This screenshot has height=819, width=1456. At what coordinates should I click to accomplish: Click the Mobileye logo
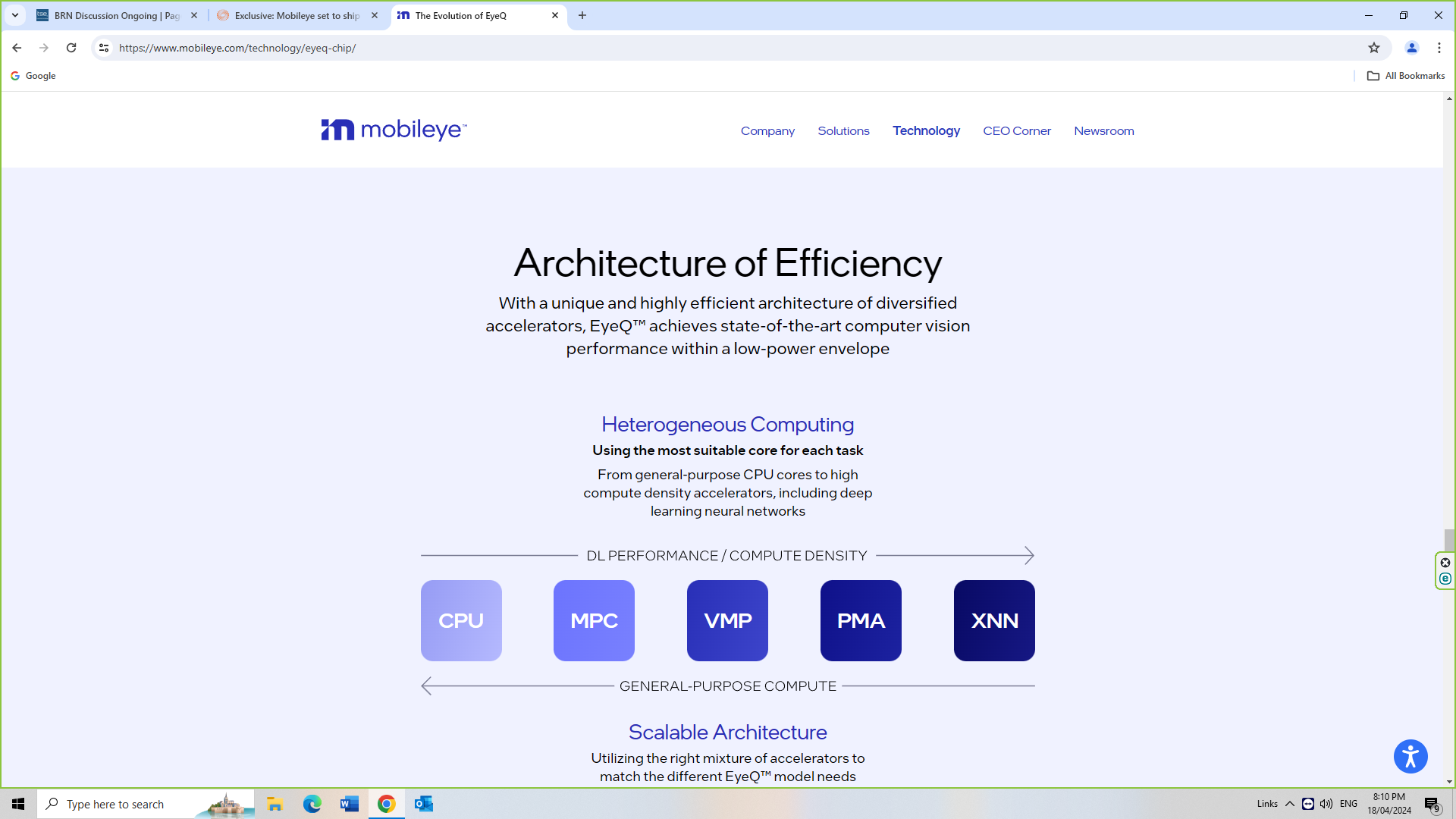[394, 130]
